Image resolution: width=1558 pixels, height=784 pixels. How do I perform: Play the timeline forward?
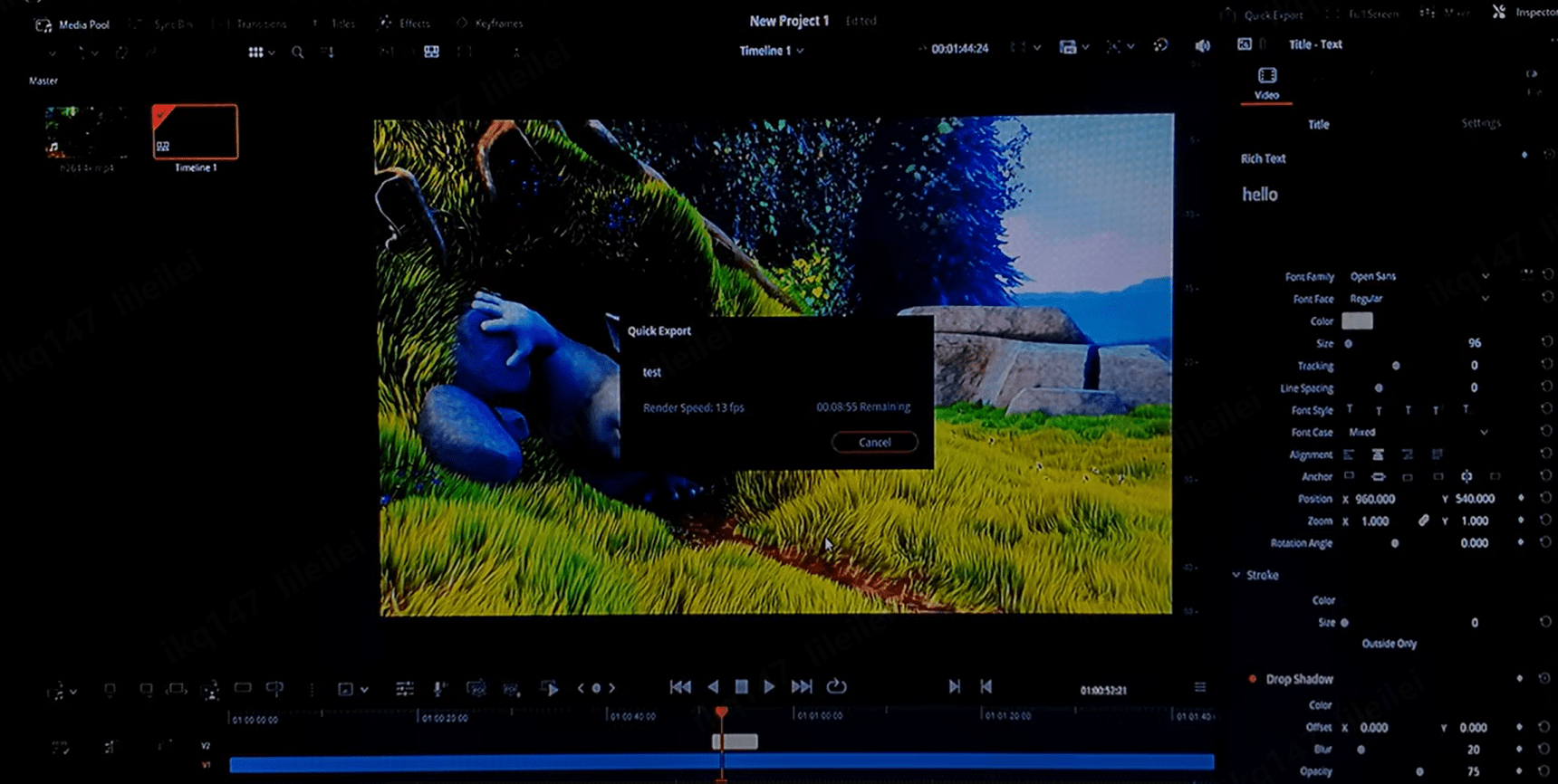tap(769, 687)
